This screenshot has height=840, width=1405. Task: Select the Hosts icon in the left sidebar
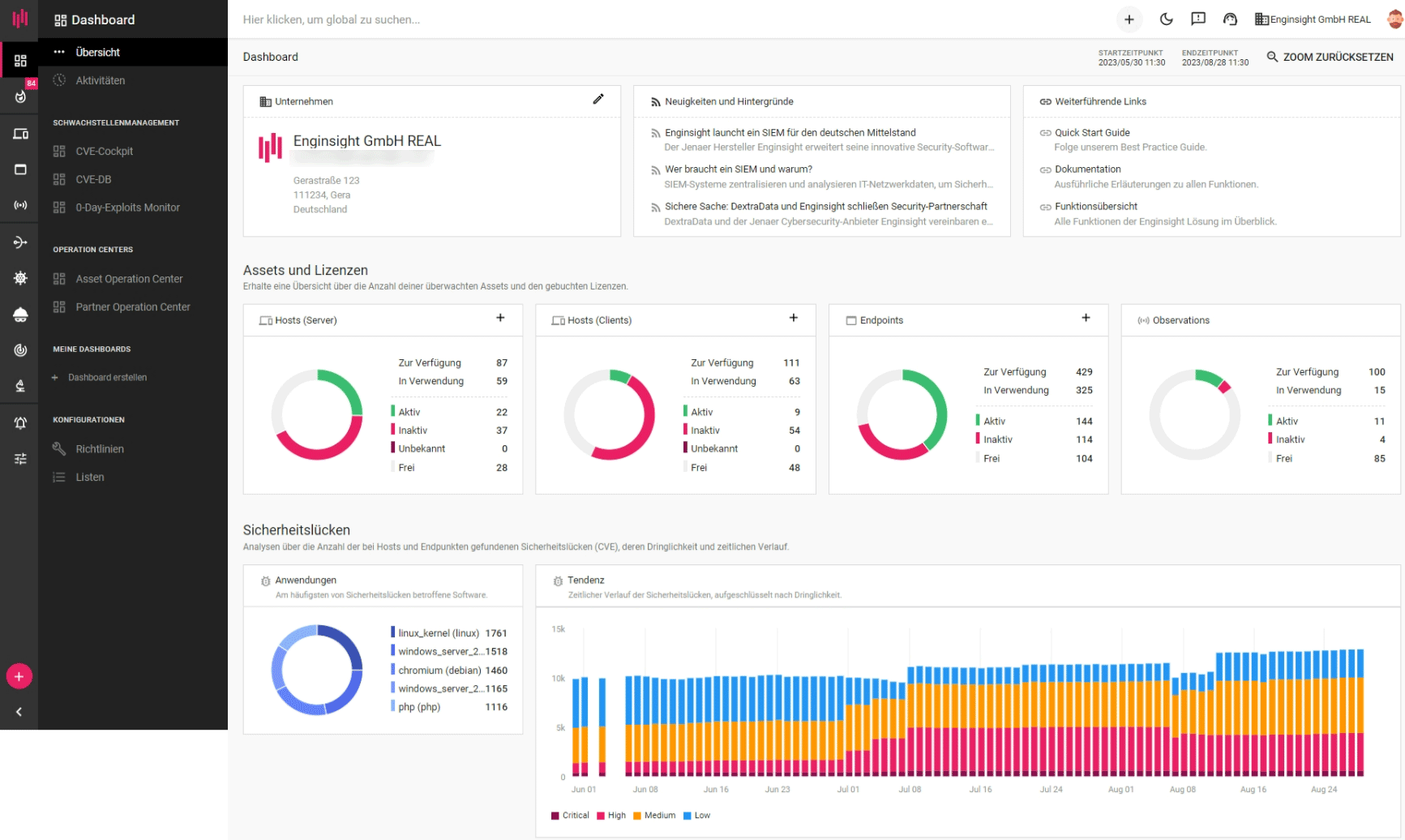(19, 133)
